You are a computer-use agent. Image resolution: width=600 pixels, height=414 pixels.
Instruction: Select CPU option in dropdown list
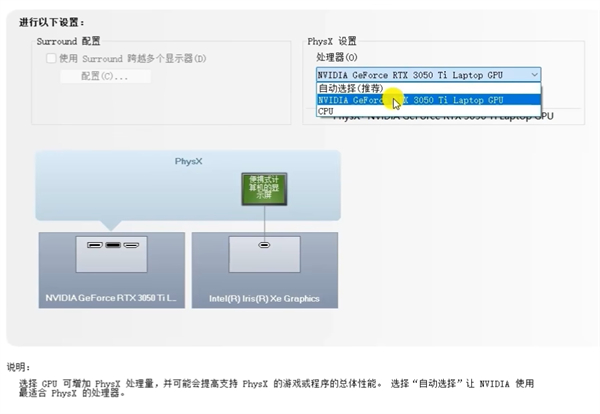429,111
